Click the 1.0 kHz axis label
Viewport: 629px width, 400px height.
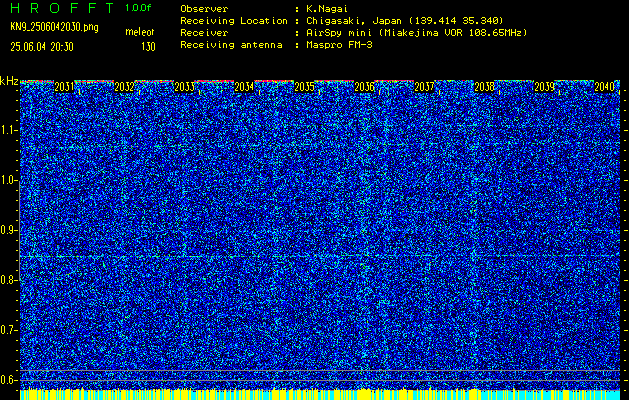(8, 181)
